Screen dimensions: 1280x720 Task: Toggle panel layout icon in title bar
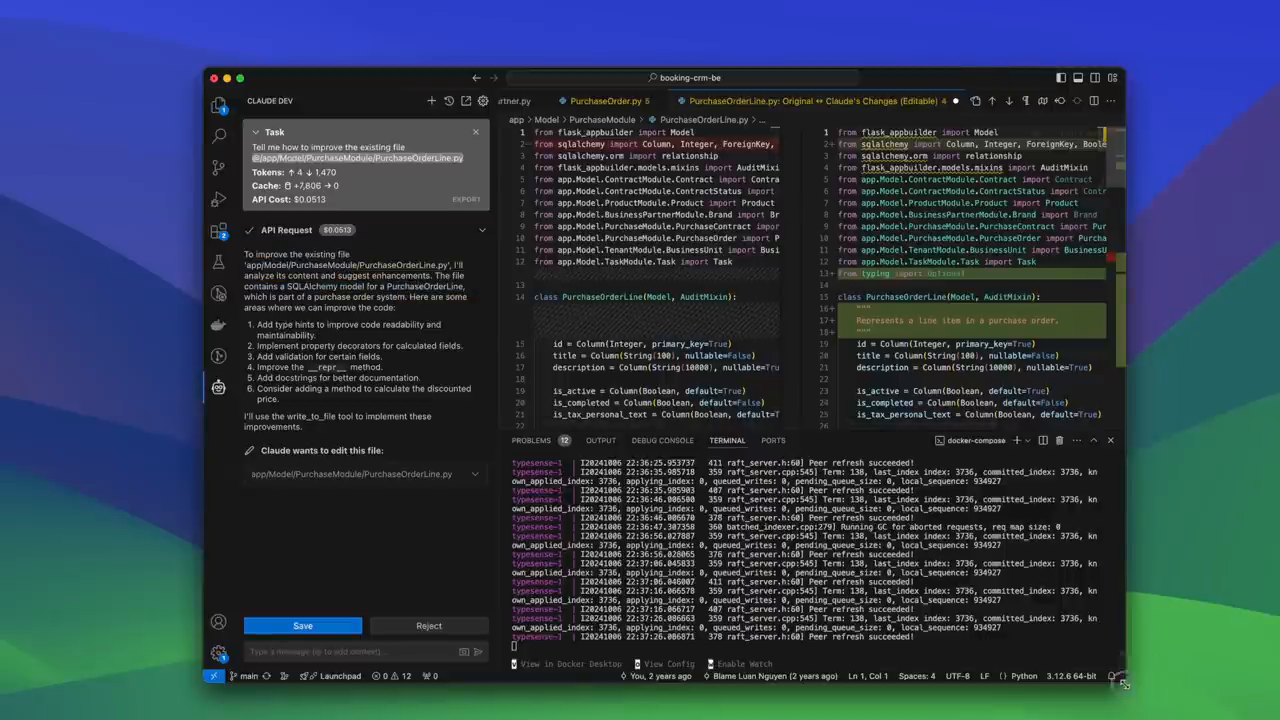pyautogui.click(x=1078, y=77)
